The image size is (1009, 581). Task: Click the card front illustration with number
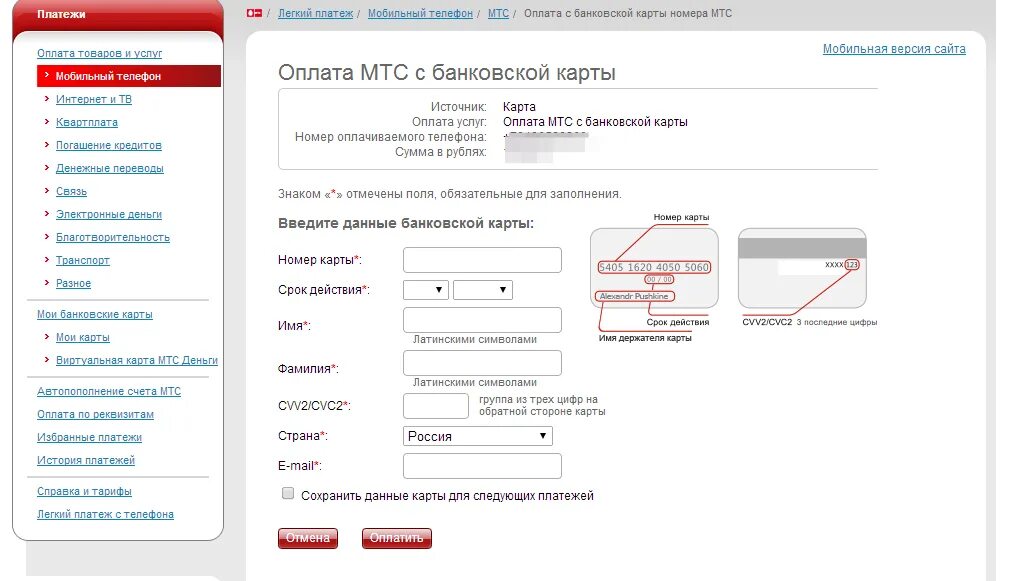click(x=654, y=268)
